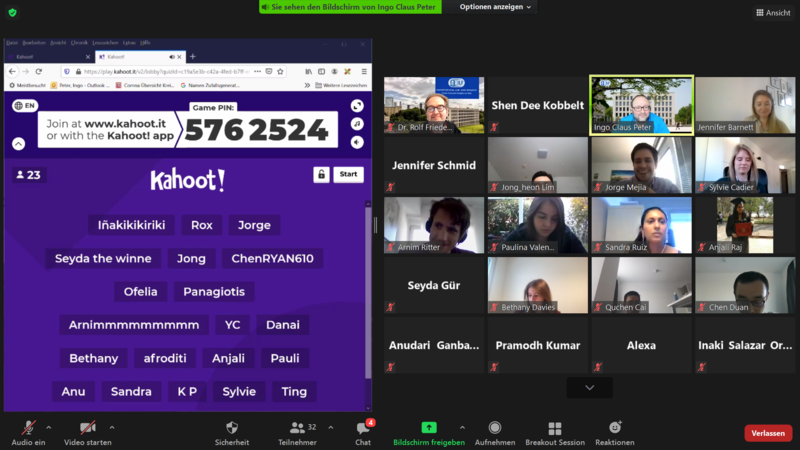Unmute microphone with Audio ein

pyautogui.click(x=29, y=433)
